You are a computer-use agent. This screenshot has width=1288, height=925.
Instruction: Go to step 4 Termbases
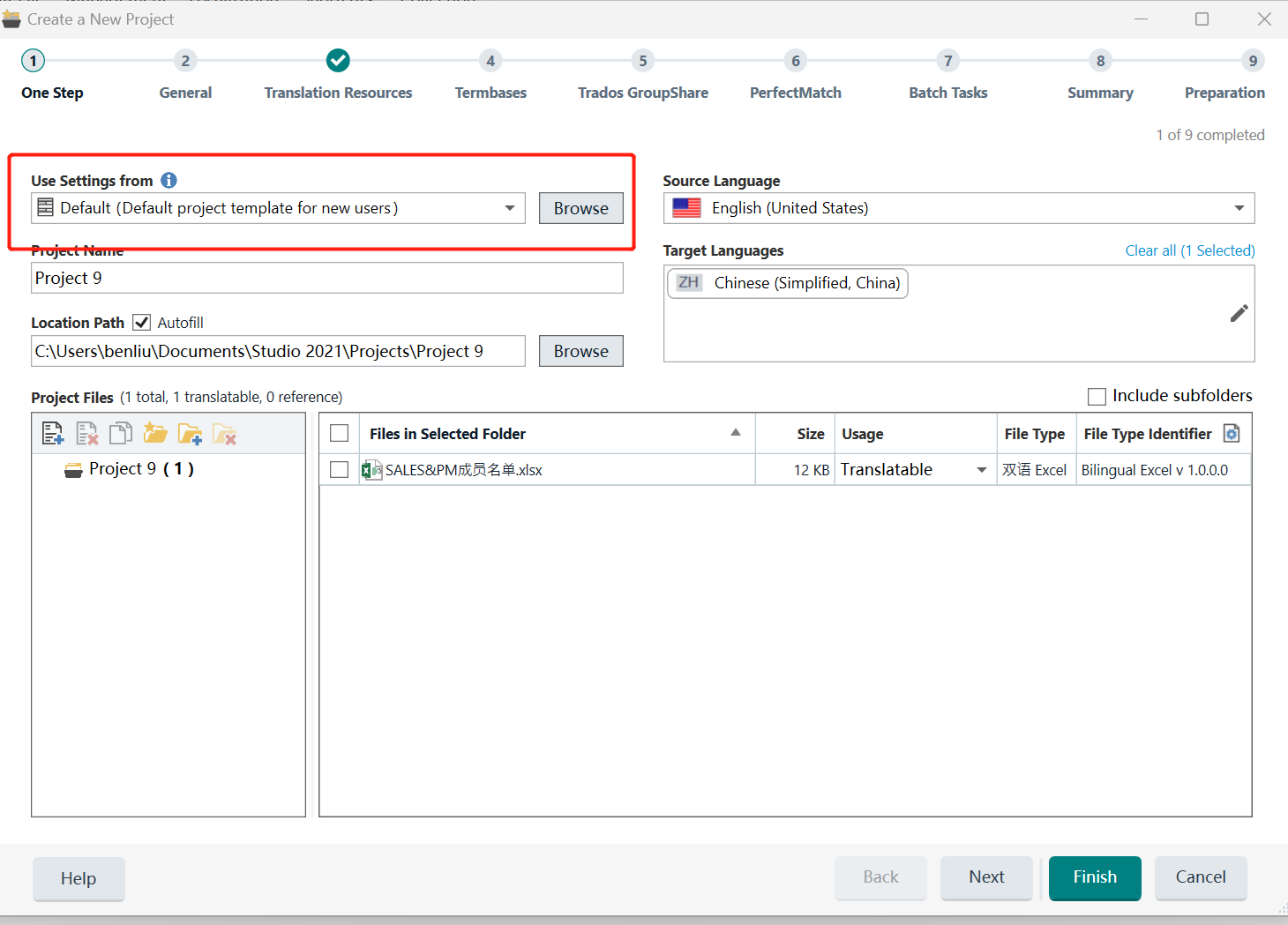tap(490, 61)
